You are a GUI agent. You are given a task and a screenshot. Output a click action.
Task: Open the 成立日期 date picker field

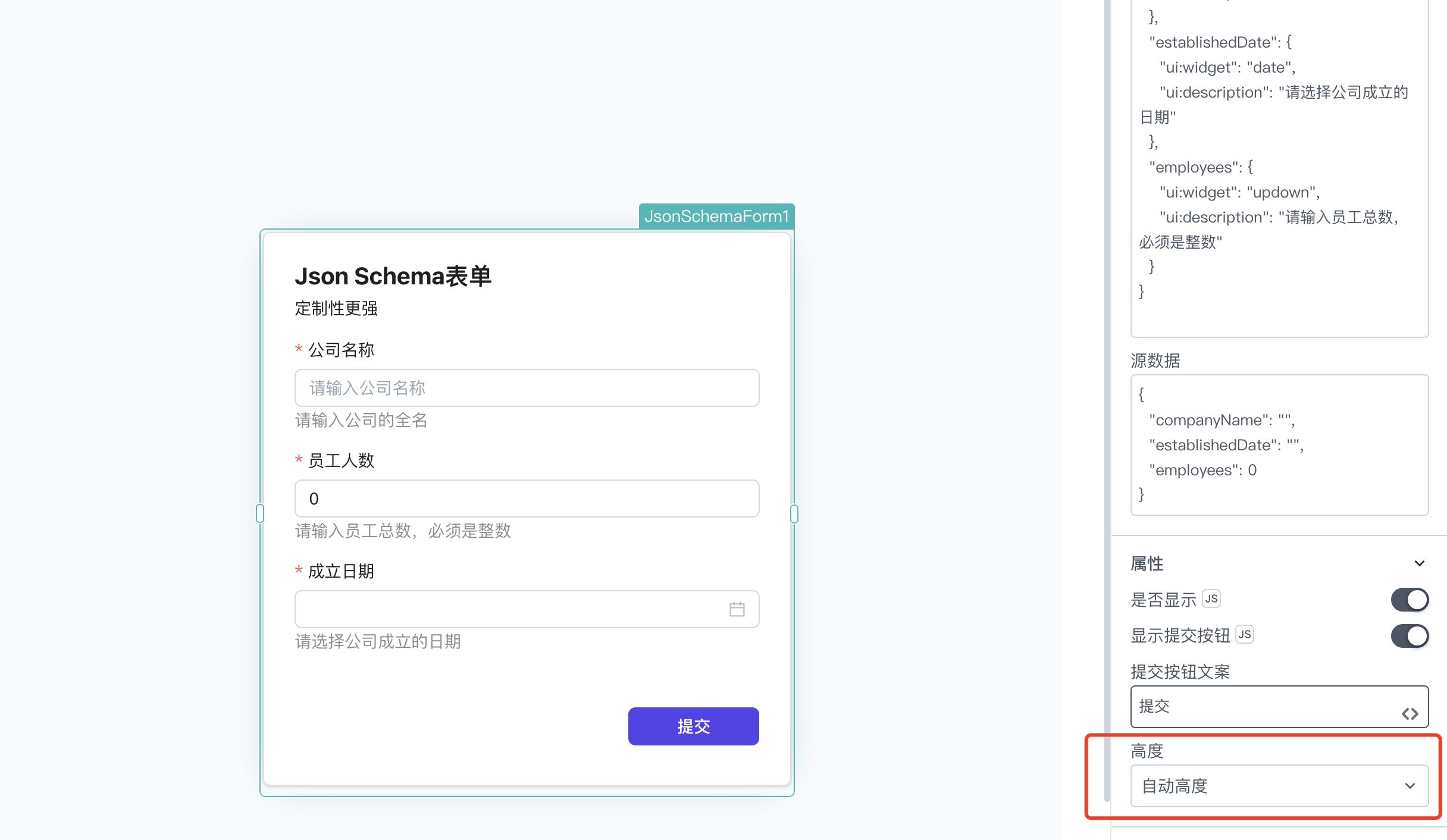(527, 609)
